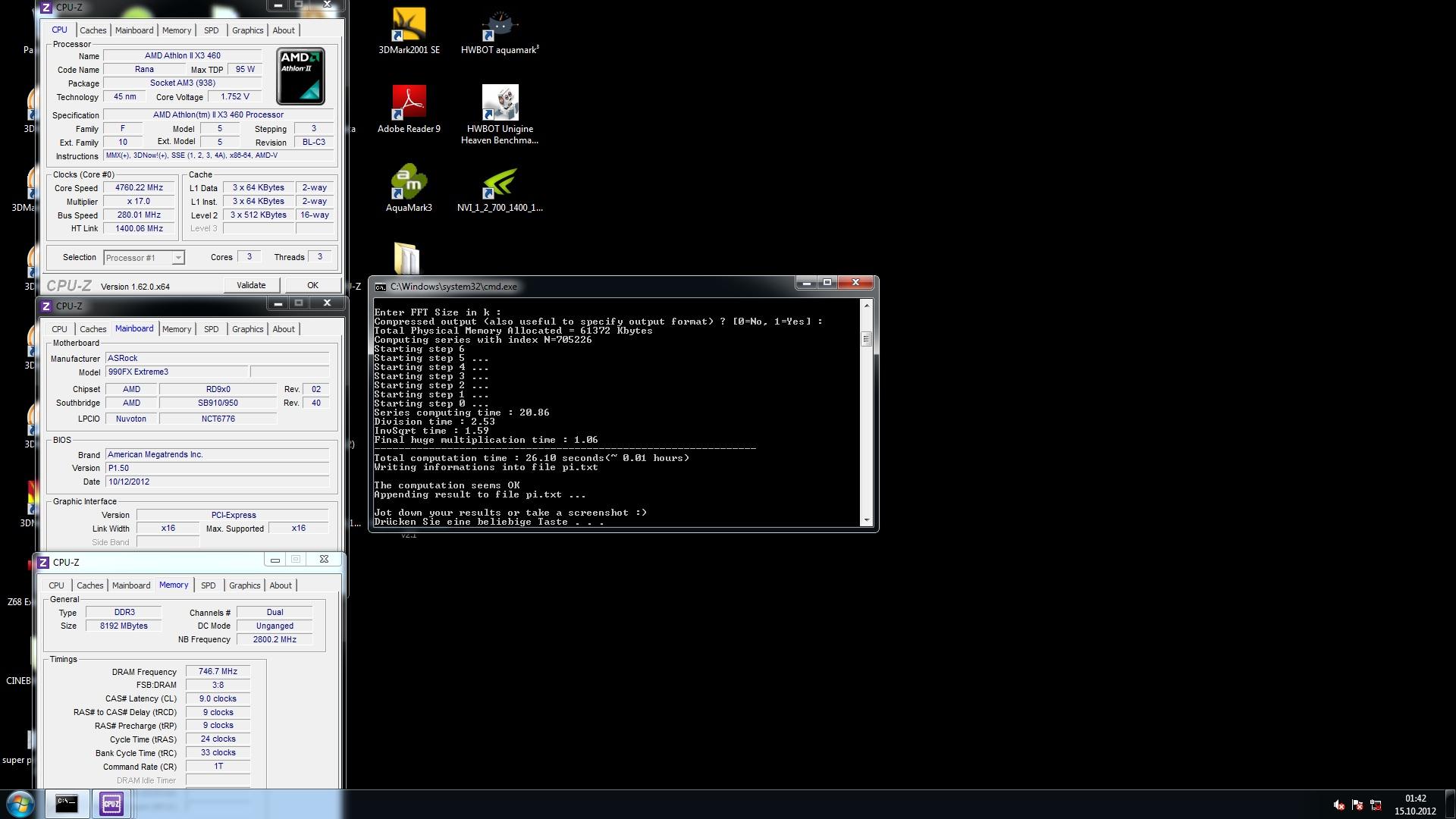Screen dimensions: 1456x819
Task: Open SPD tab in Memory CPU-Z window
Action: (209, 585)
